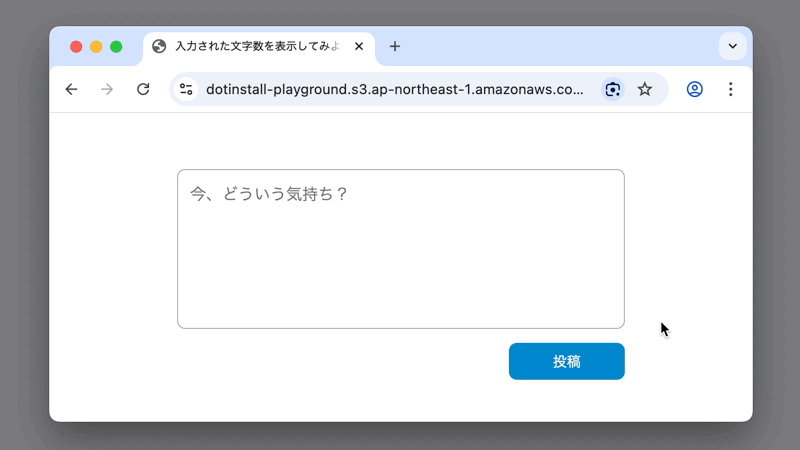Click the forward navigation arrow
800x450 pixels.
click(x=107, y=89)
